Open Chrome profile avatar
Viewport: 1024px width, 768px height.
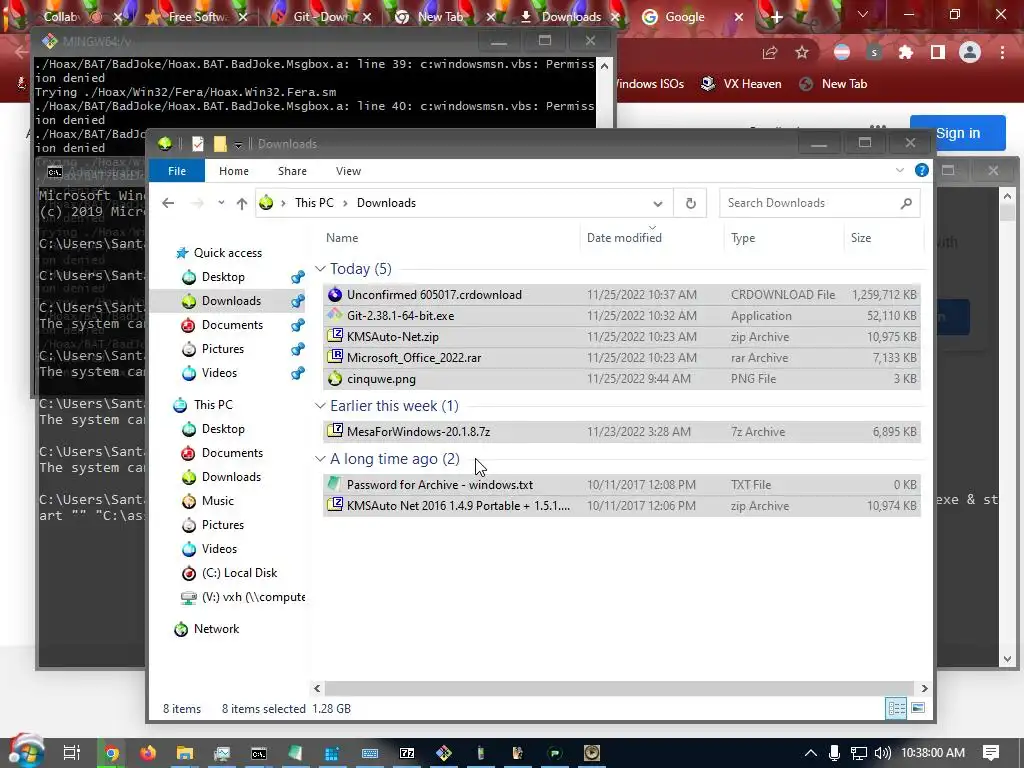(x=970, y=52)
